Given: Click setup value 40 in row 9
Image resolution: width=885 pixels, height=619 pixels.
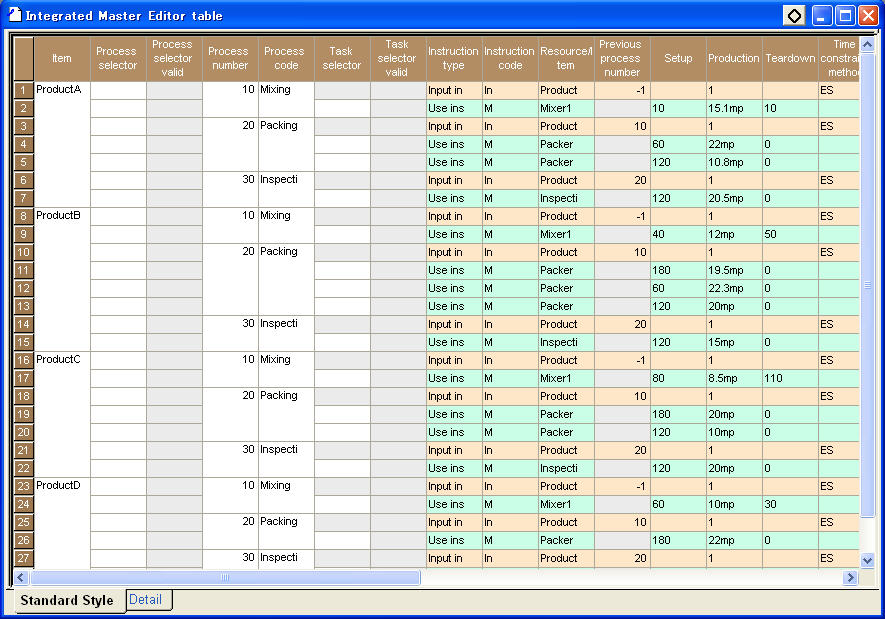Looking at the screenshot, I should click(x=678, y=234).
